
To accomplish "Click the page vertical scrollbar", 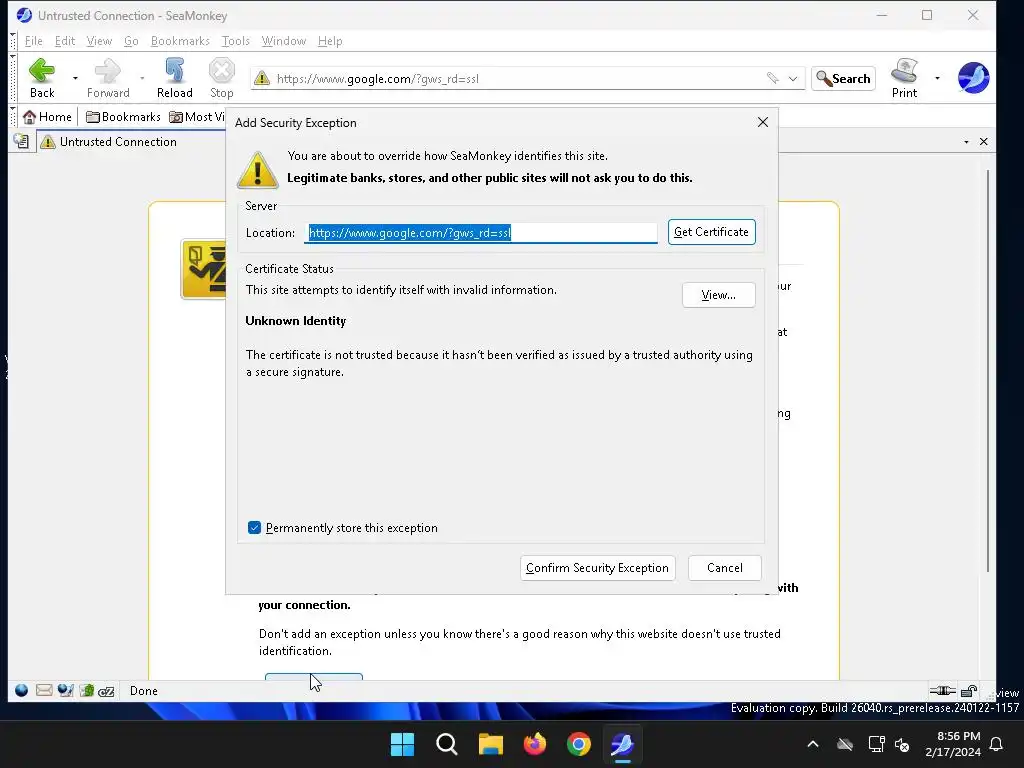I will [988, 372].
